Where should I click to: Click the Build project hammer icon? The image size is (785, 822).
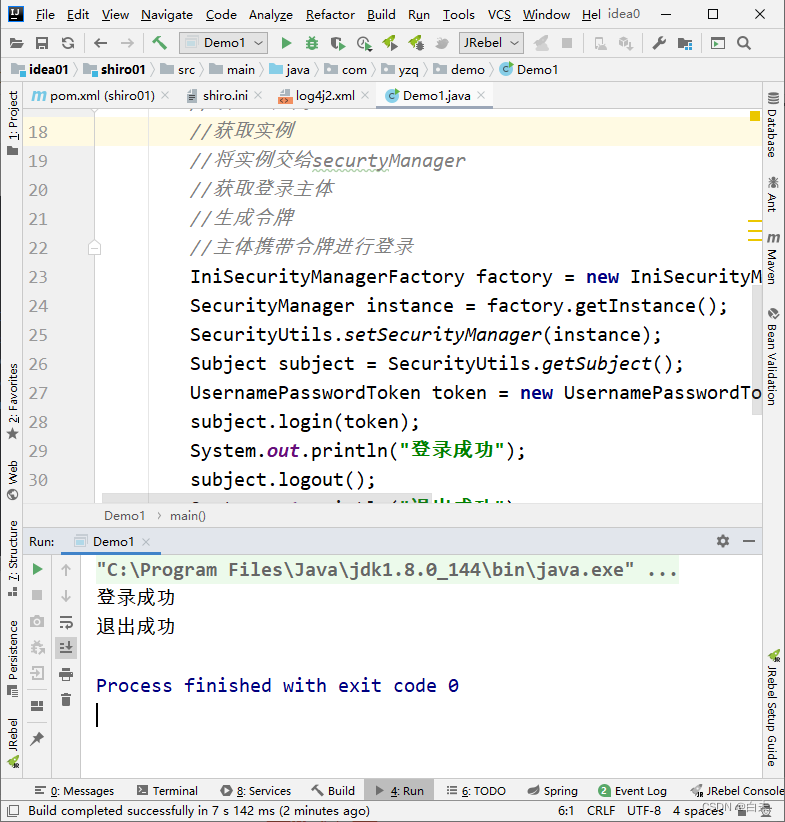pos(159,42)
